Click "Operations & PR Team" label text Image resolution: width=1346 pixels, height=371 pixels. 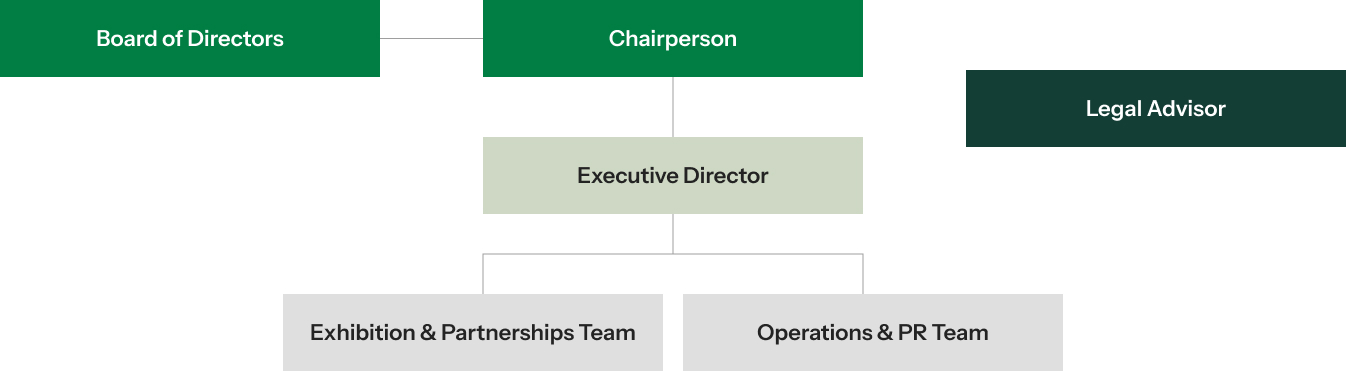point(873,333)
